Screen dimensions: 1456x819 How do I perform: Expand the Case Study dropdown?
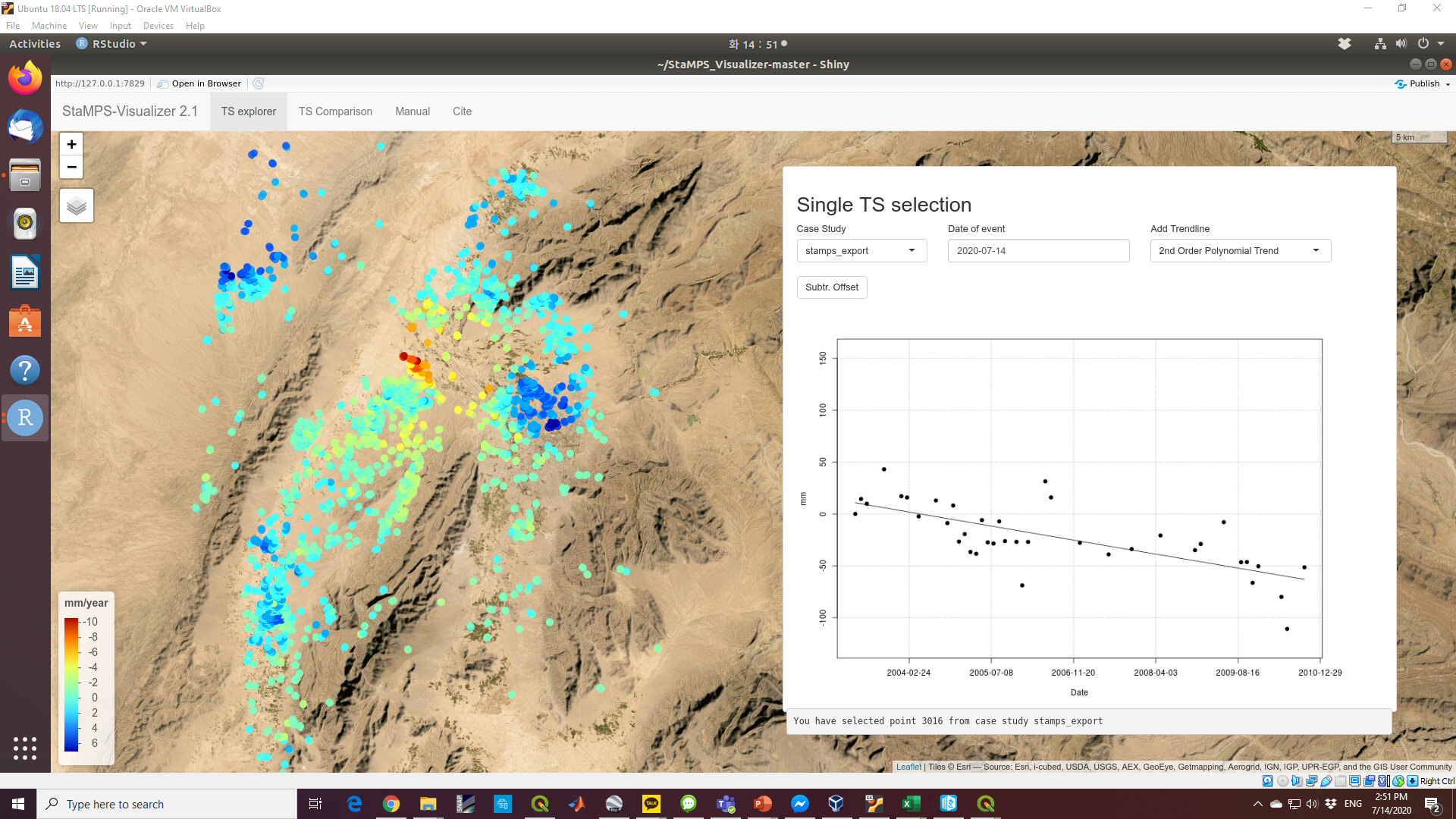point(861,251)
